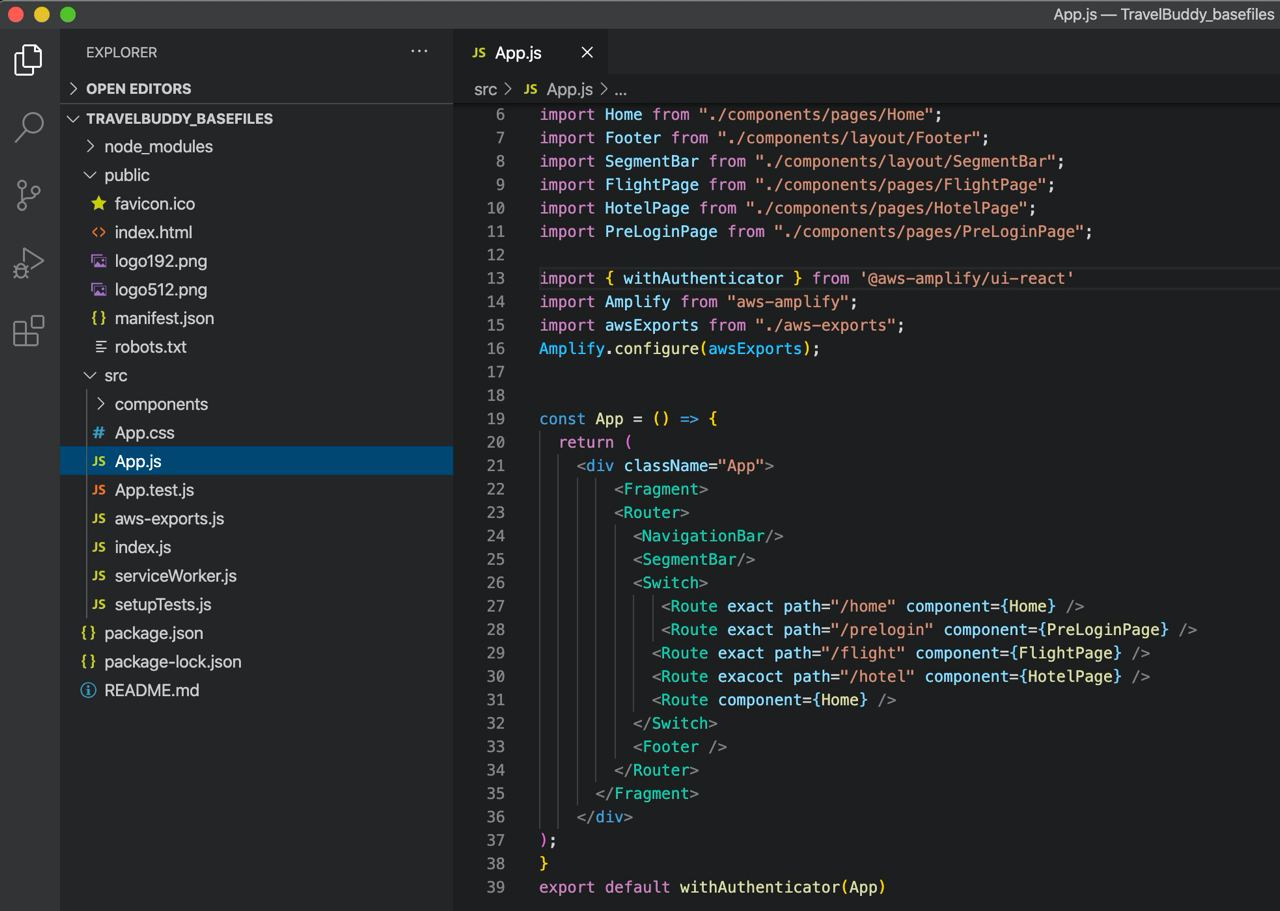Close the App.js editor tab
Image resolution: width=1280 pixels, height=911 pixels.
(x=587, y=53)
